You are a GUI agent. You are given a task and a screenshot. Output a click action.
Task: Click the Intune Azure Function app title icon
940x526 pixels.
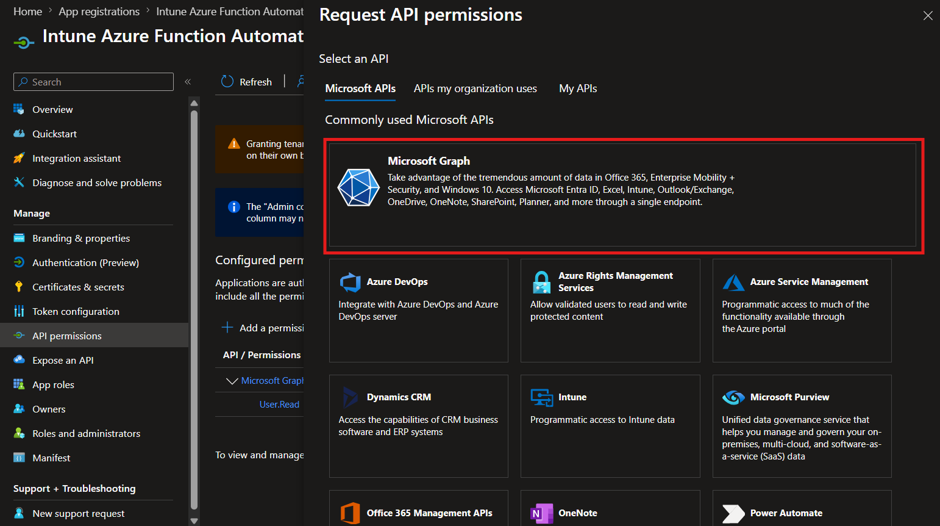click(x=24, y=43)
